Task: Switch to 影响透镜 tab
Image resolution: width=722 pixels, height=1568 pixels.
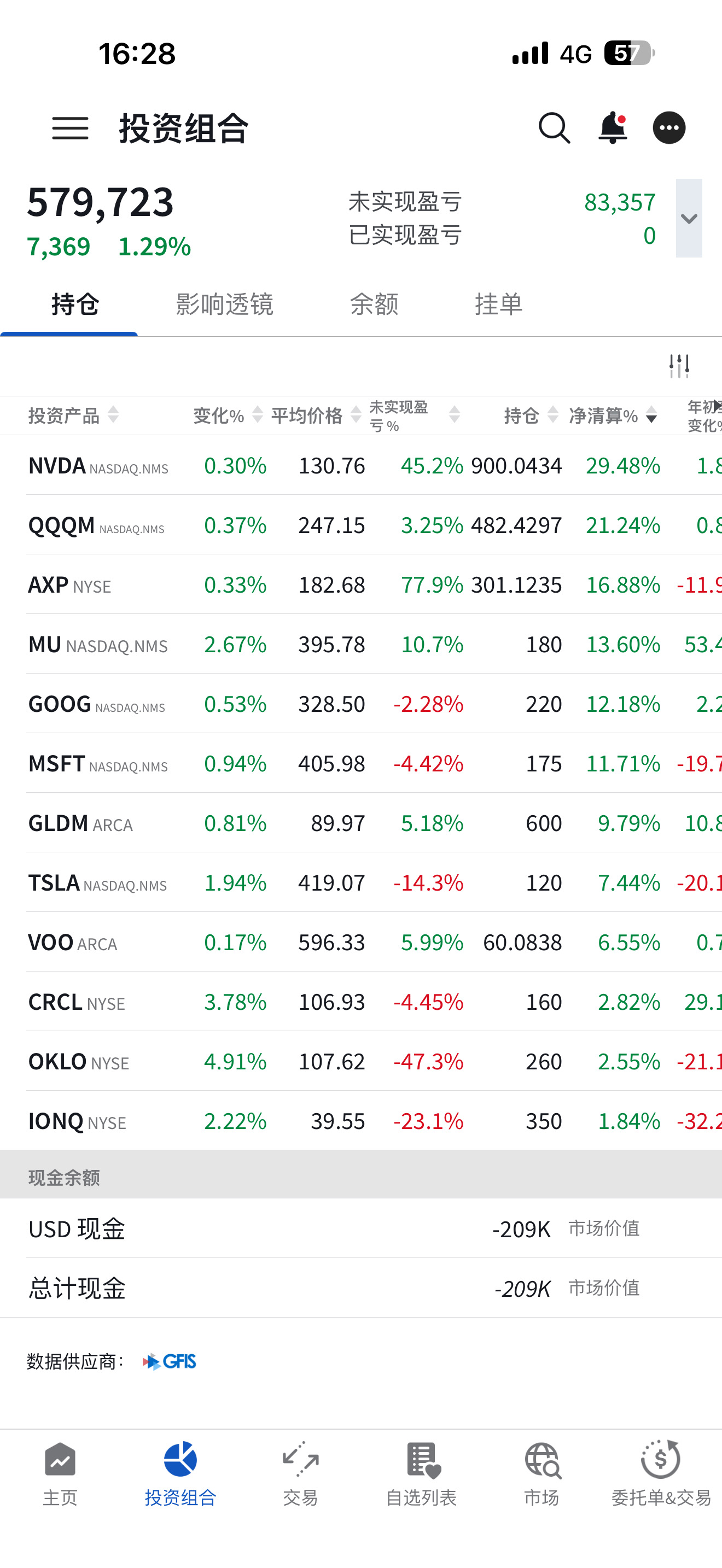Action: click(225, 304)
